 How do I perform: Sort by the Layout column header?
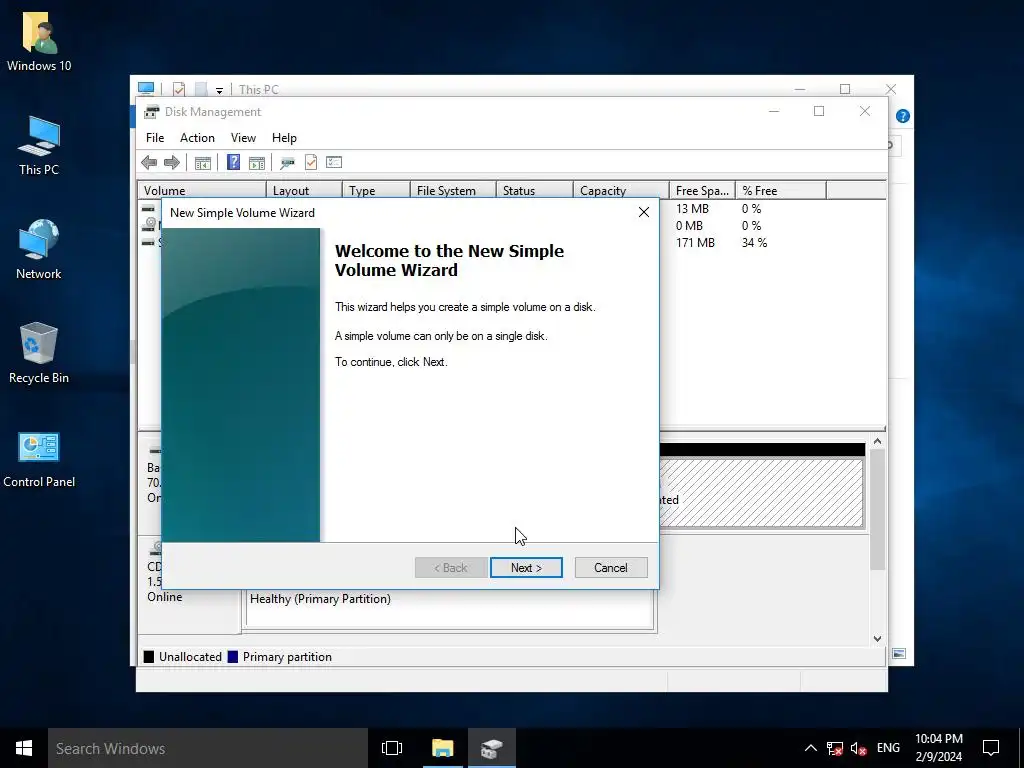click(x=304, y=191)
